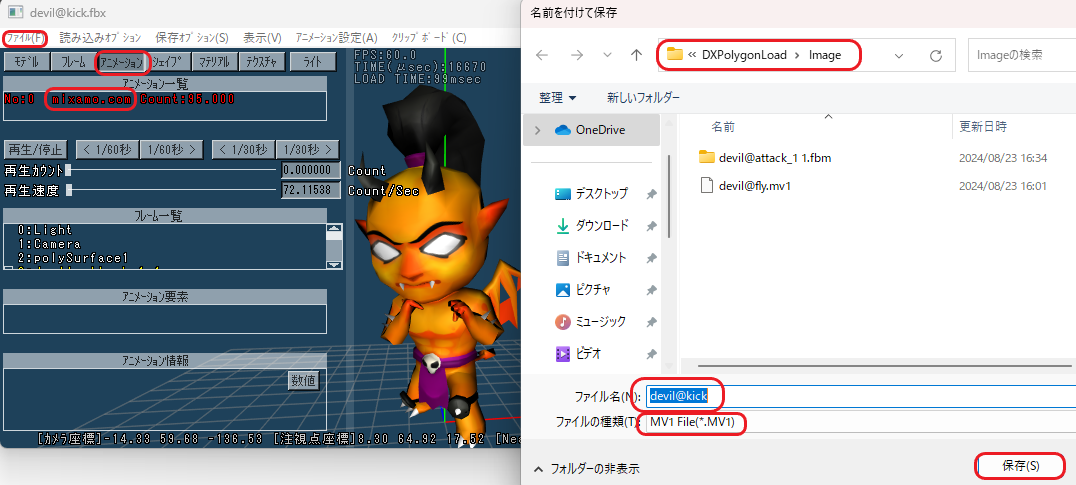Step forward with the 1/60秒 > button

[x=172, y=149]
